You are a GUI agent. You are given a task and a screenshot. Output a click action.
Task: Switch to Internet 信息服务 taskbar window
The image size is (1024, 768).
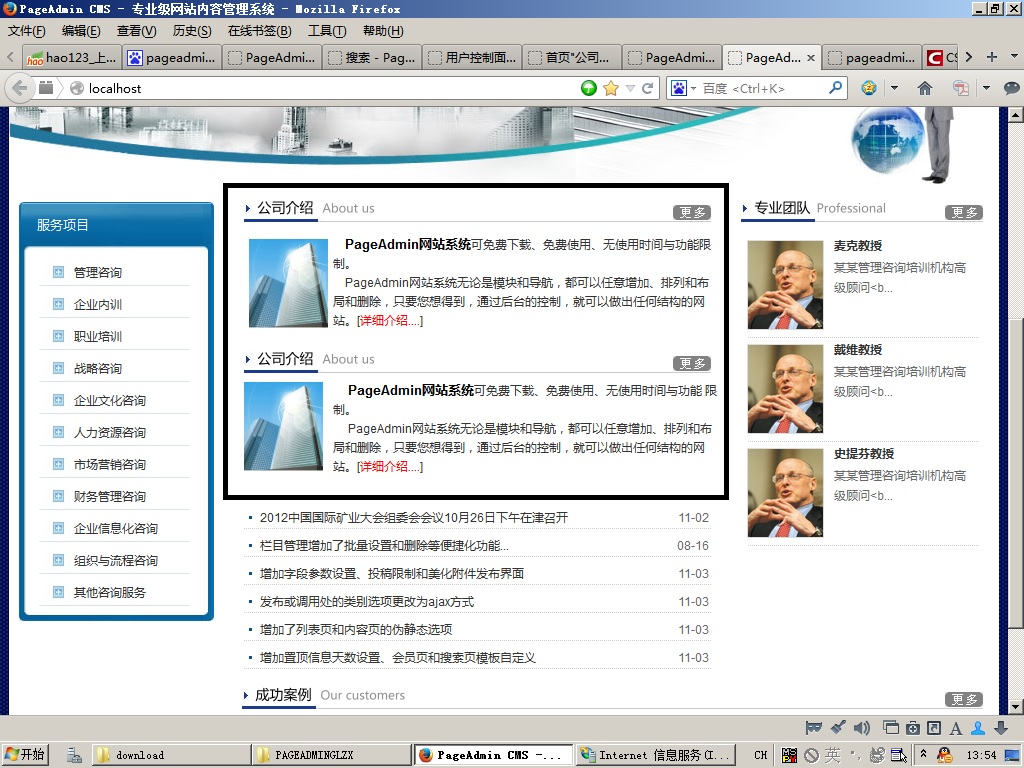tap(656, 755)
